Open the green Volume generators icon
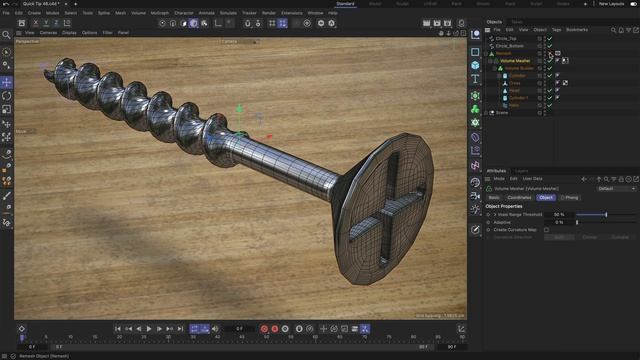This screenshot has height=360, width=640. [x=475, y=109]
